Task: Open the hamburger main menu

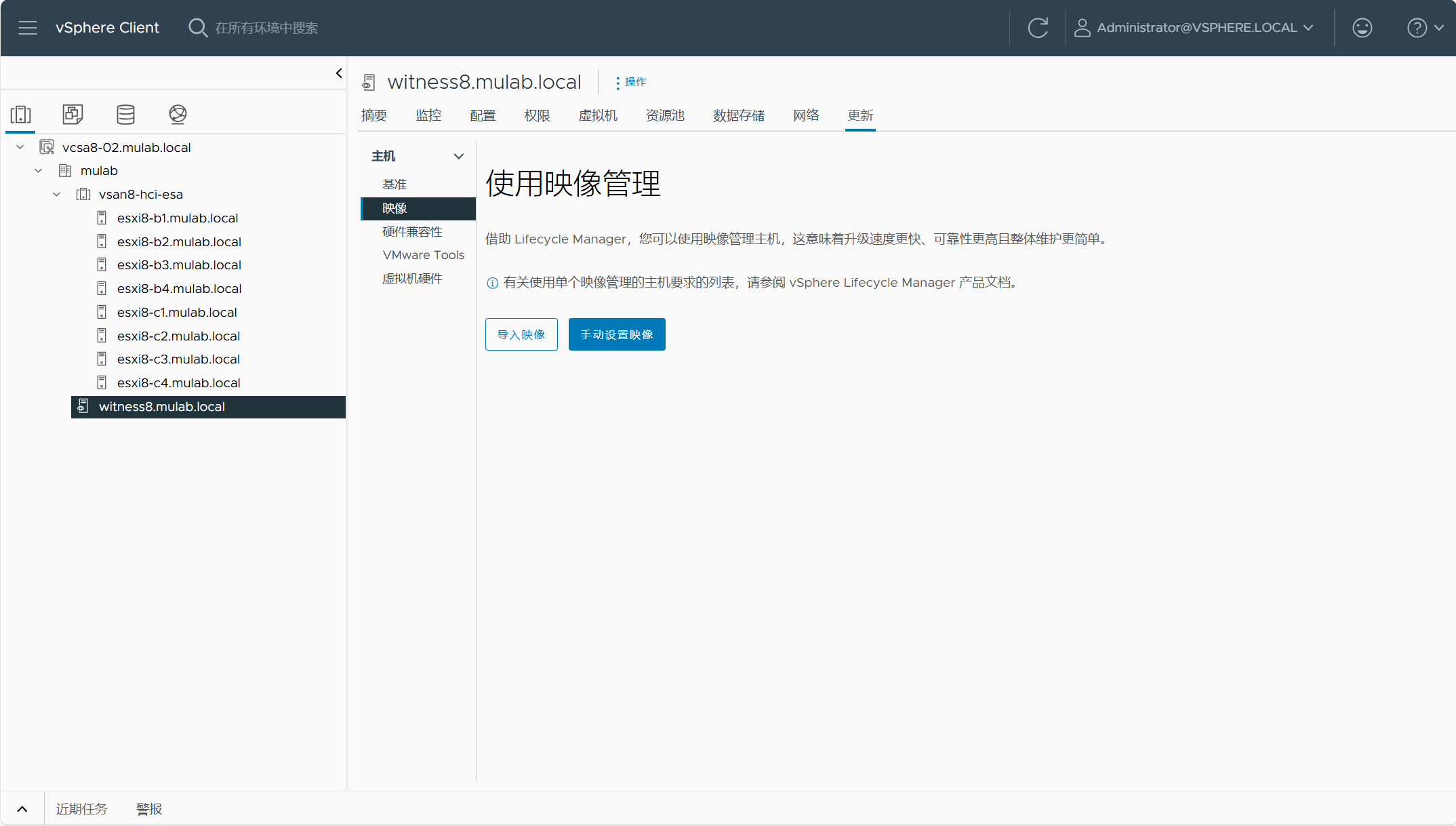Action: point(28,28)
